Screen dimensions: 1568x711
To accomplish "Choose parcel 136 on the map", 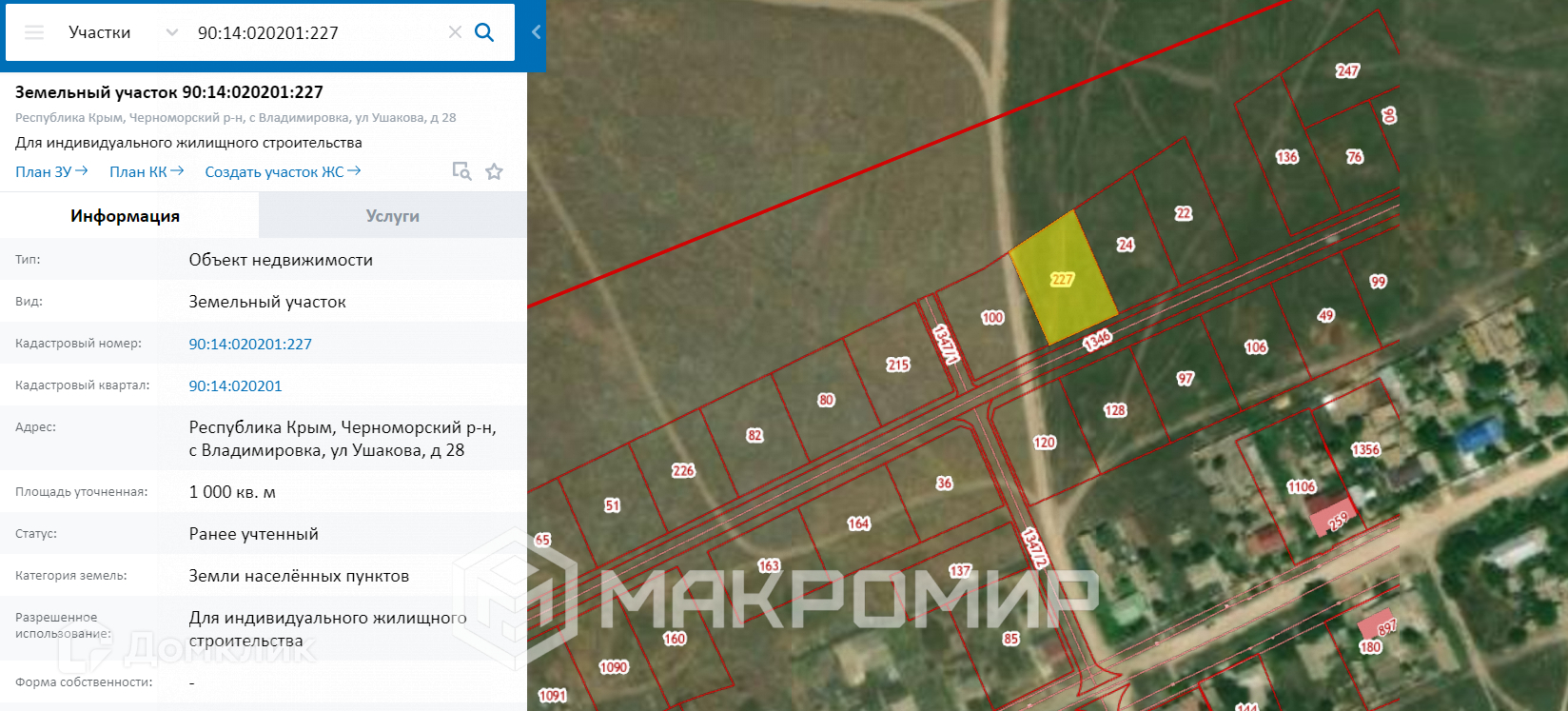I will click(1287, 157).
